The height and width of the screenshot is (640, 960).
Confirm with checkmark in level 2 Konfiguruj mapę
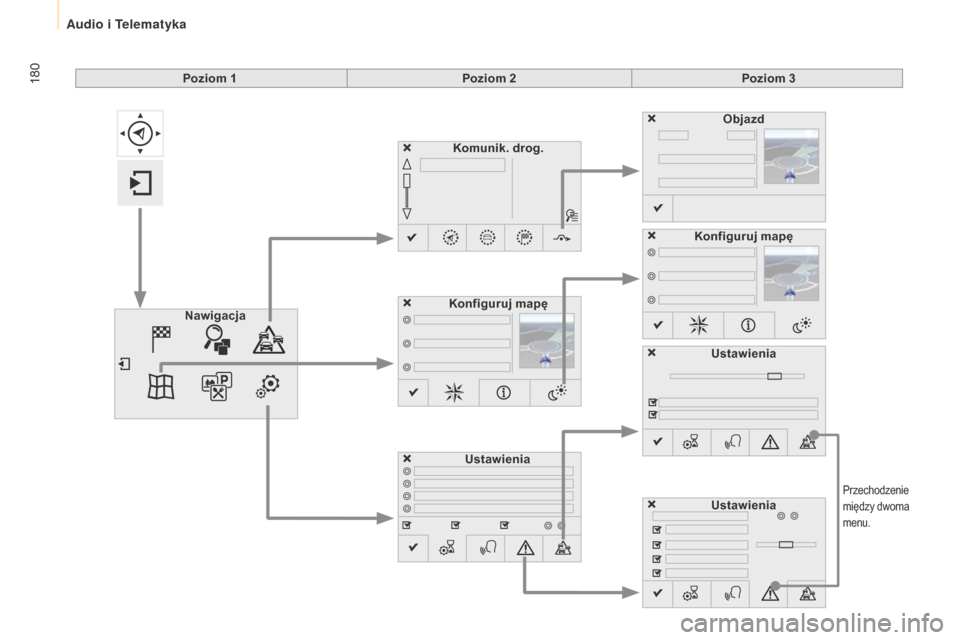point(413,392)
